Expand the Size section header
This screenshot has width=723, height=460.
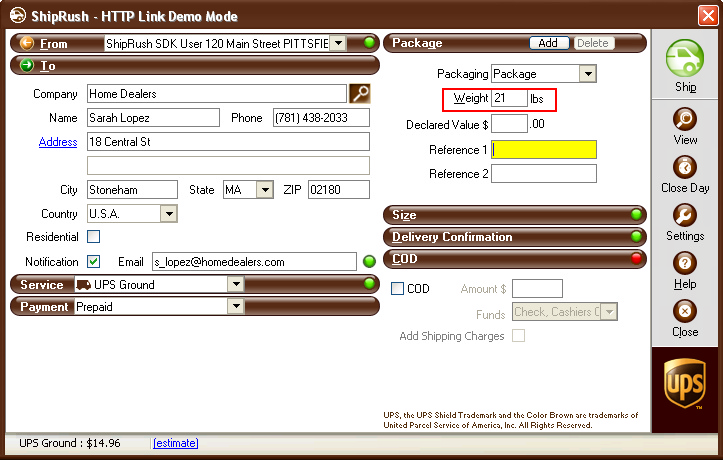(515, 215)
